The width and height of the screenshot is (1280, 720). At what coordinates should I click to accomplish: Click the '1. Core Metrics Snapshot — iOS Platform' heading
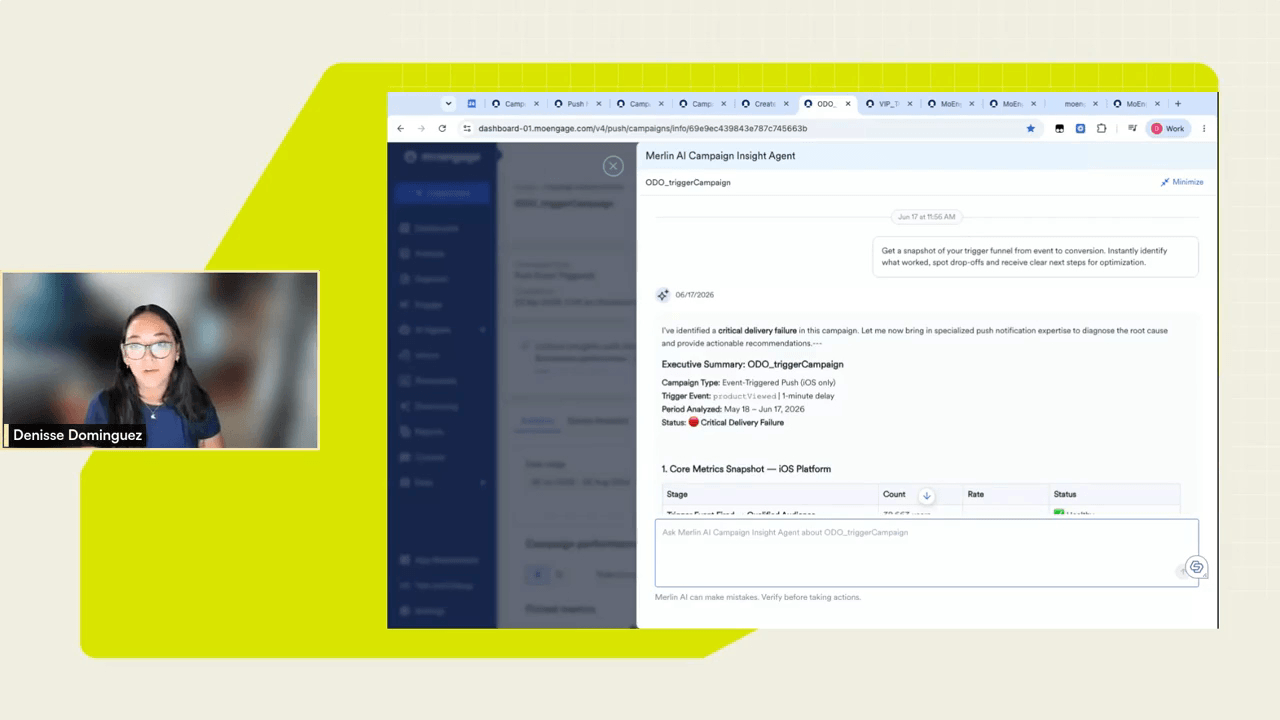tap(746, 469)
